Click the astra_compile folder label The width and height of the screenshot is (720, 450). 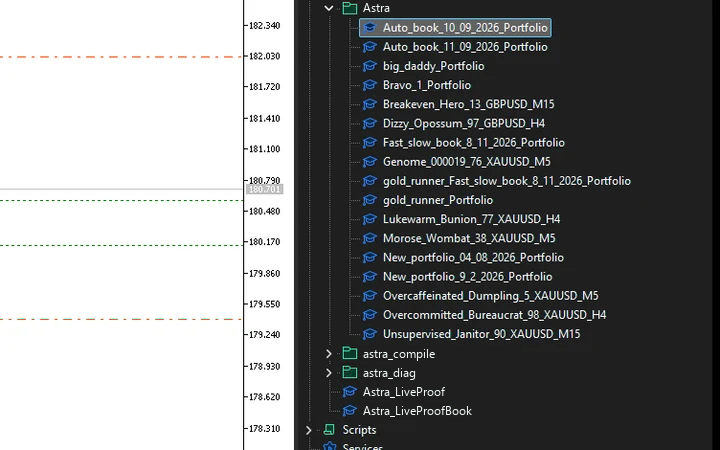pyautogui.click(x=399, y=354)
